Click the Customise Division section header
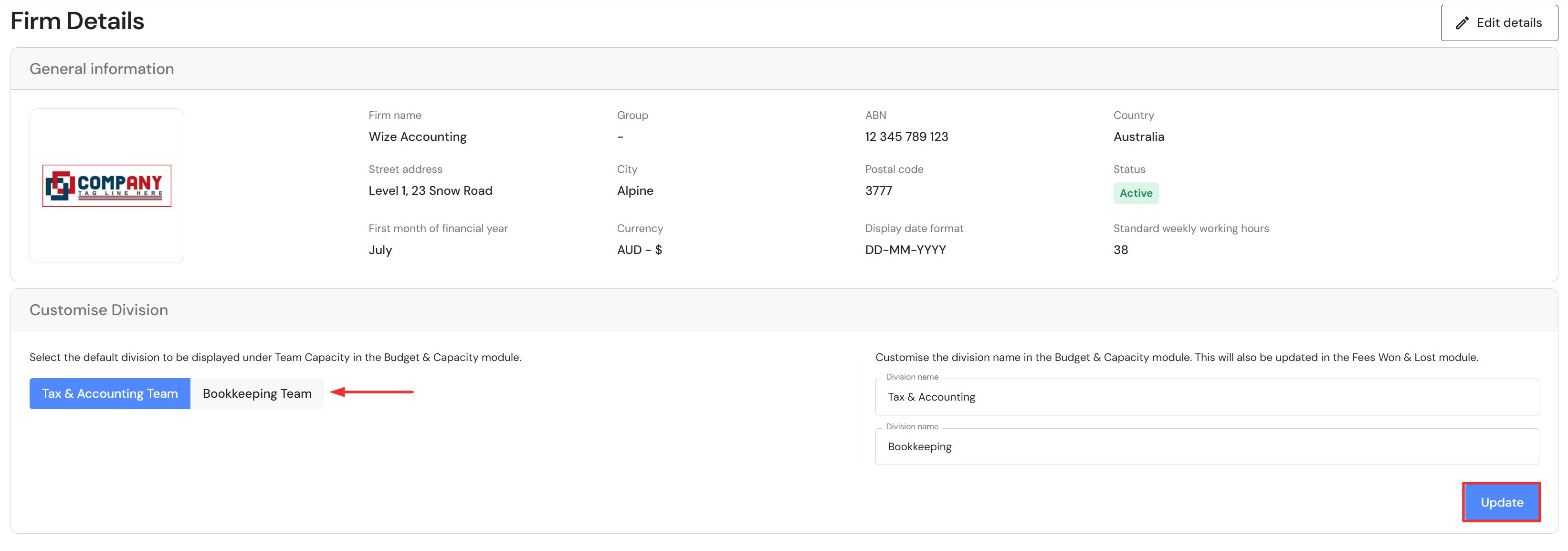This screenshot has height=551, width=1568. [x=99, y=310]
